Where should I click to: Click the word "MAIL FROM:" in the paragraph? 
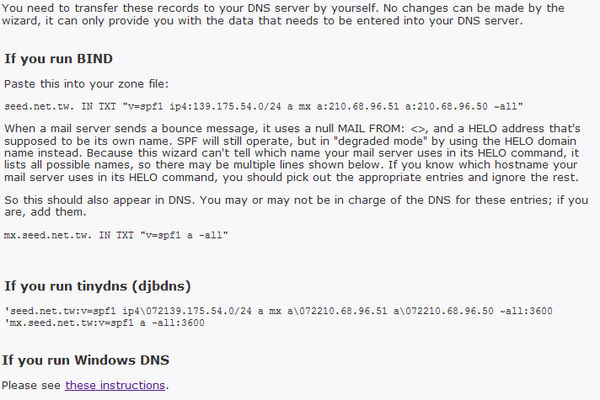[x=371, y=128]
